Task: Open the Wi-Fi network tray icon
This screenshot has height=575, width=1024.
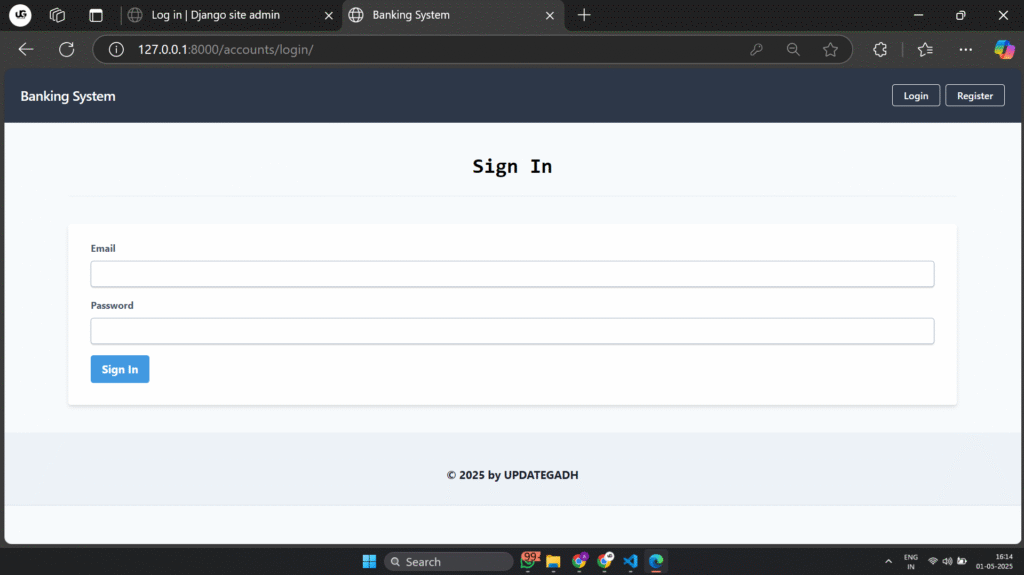Action: click(x=933, y=561)
